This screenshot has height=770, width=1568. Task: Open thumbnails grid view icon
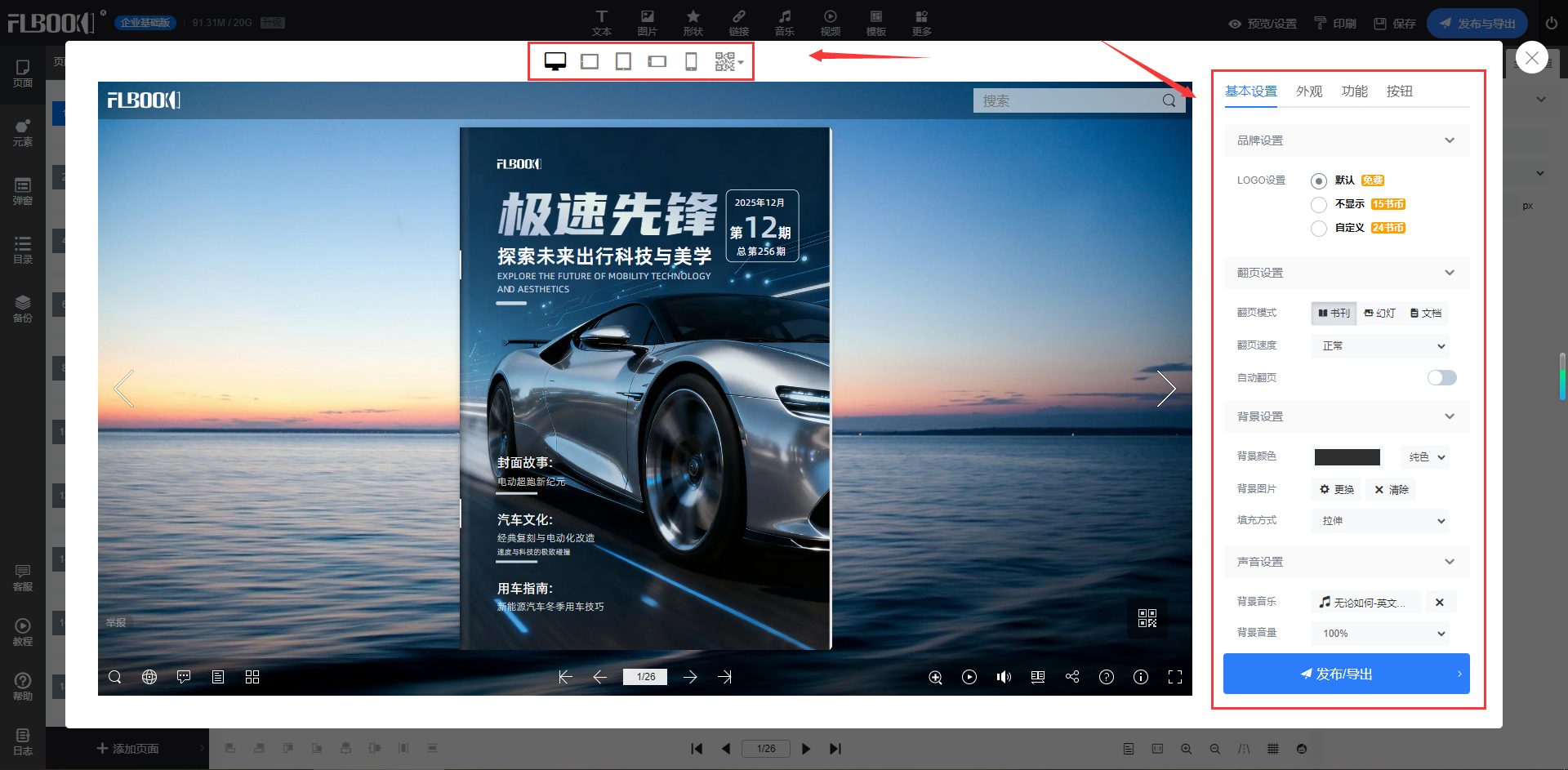252,677
